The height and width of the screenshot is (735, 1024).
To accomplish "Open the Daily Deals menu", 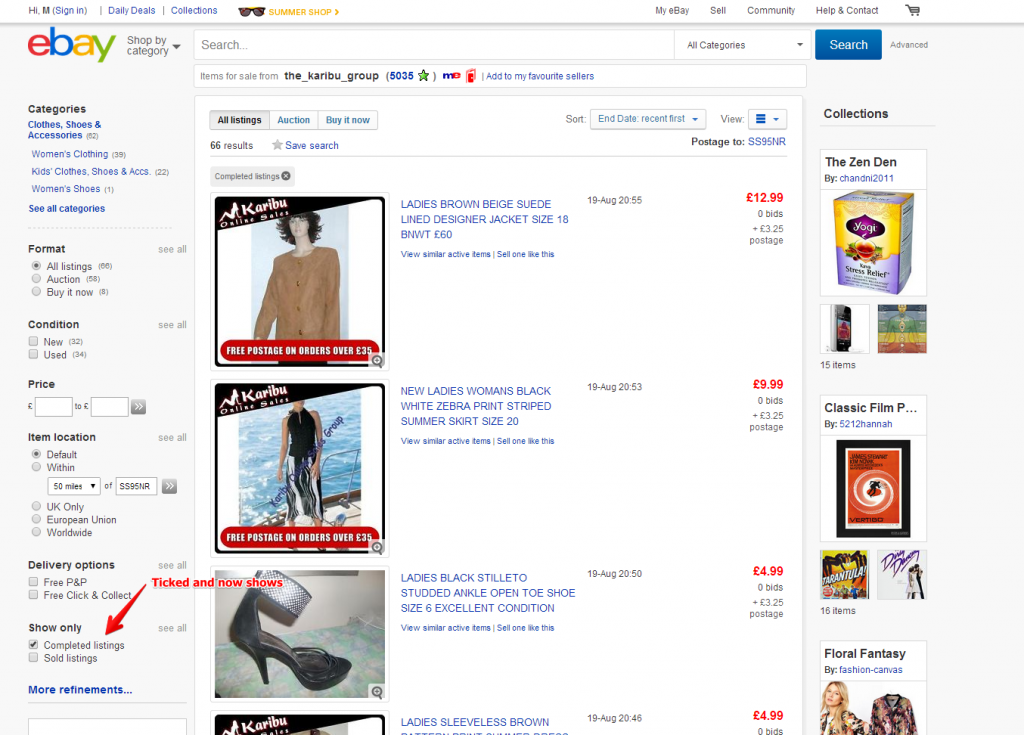I will 131,10.
